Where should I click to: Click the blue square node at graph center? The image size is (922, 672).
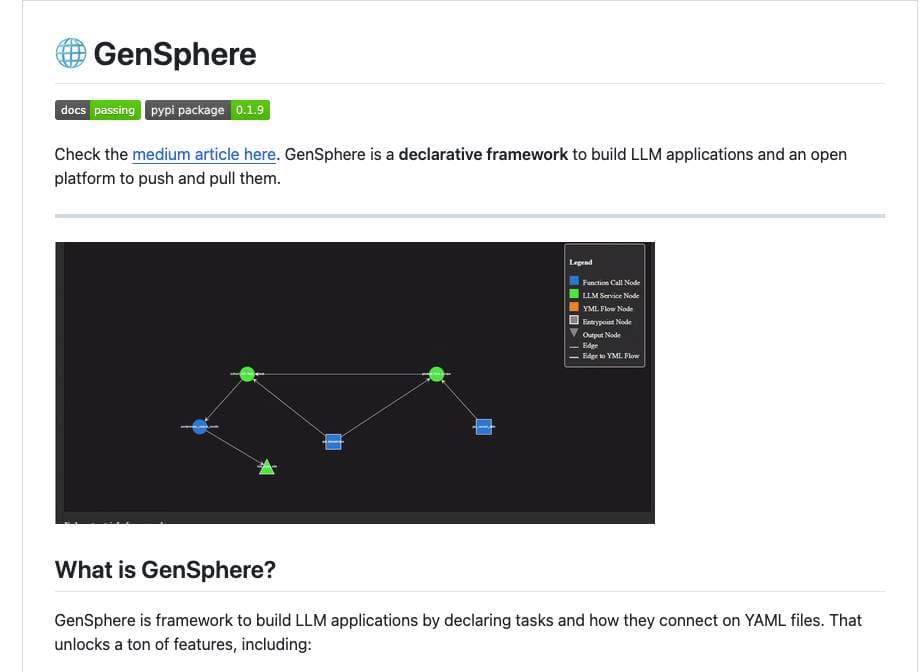click(x=333, y=442)
